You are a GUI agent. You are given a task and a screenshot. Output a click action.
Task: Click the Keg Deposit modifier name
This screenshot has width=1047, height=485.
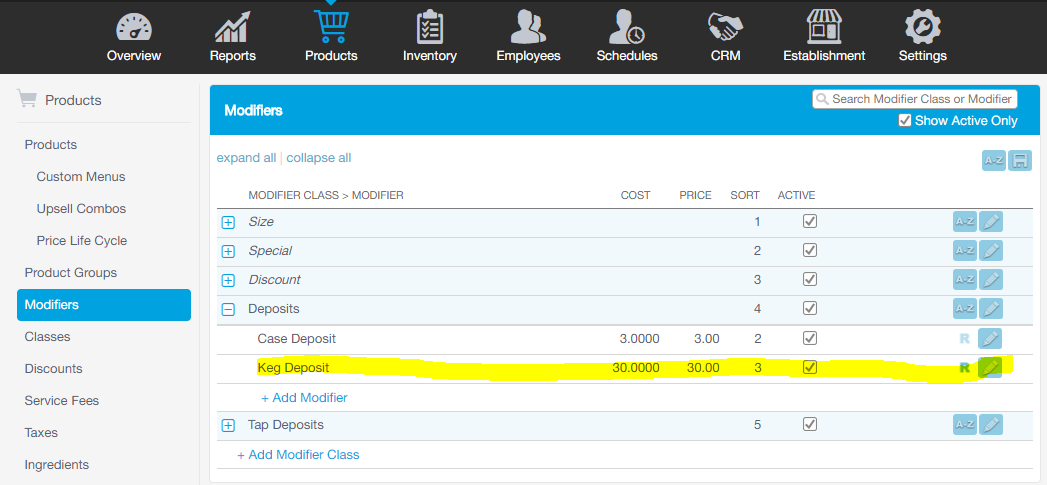(x=293, y=367)
